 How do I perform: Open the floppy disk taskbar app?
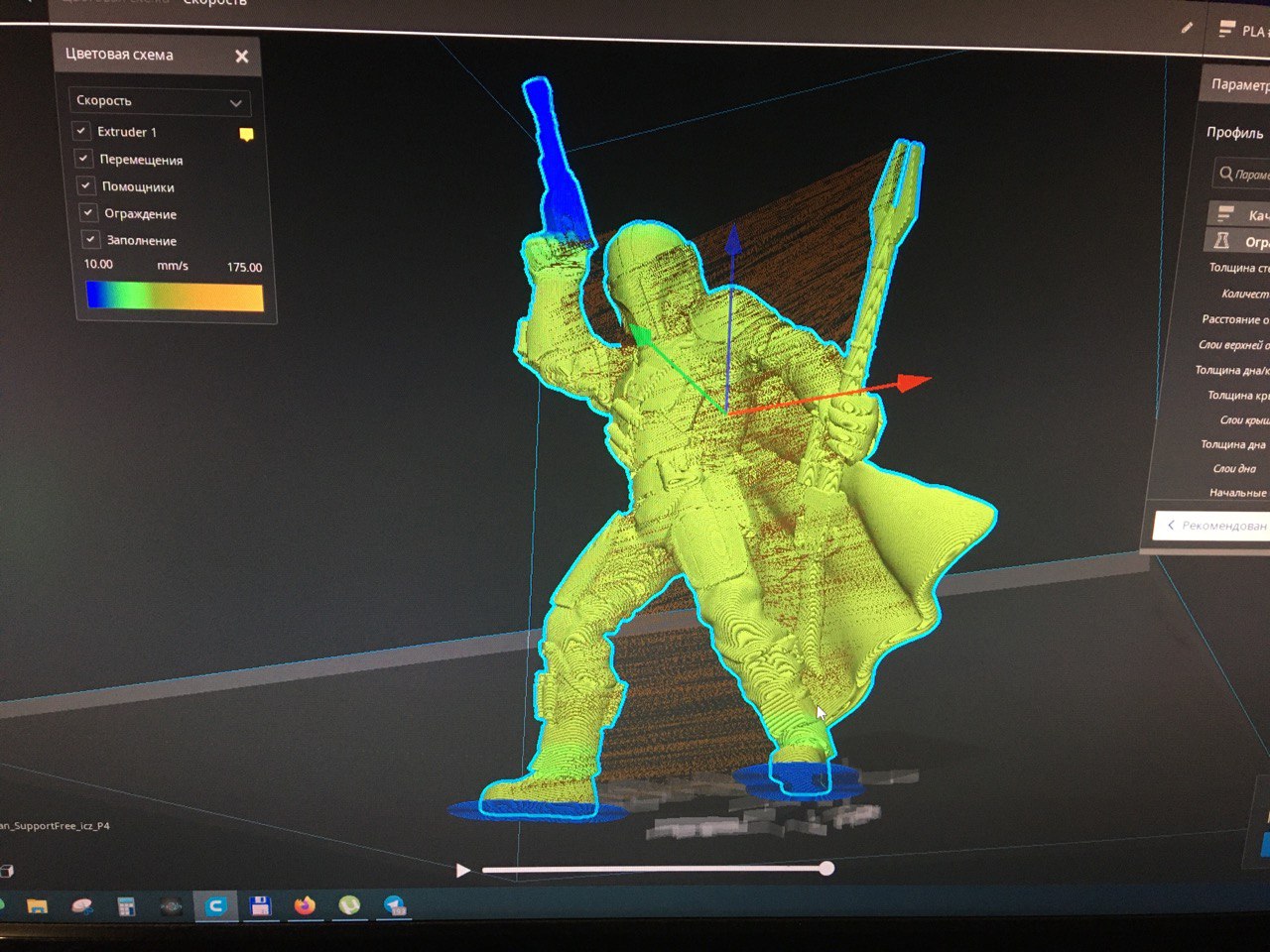[x=260, y=905]
